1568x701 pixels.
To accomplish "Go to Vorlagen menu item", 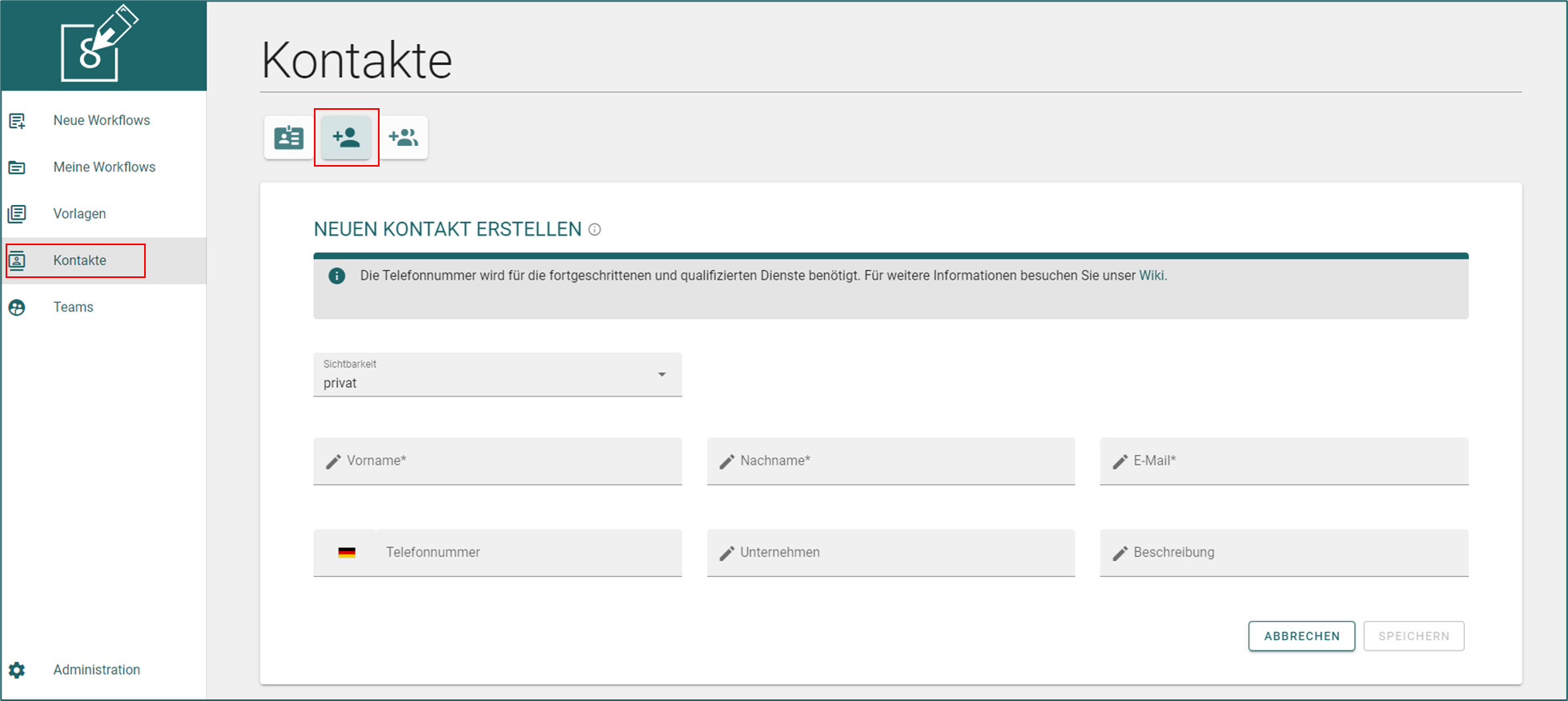I will 103,214.
